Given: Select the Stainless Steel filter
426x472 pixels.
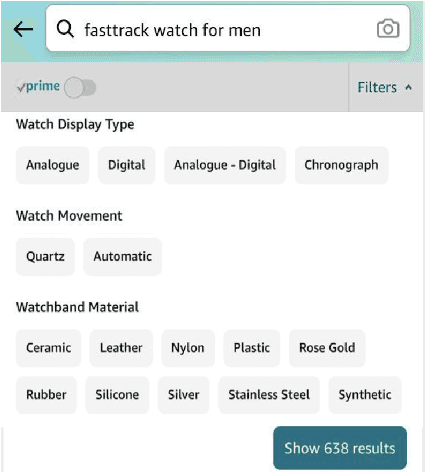Looking at the screenshot, I should click(x=269, y=395).
